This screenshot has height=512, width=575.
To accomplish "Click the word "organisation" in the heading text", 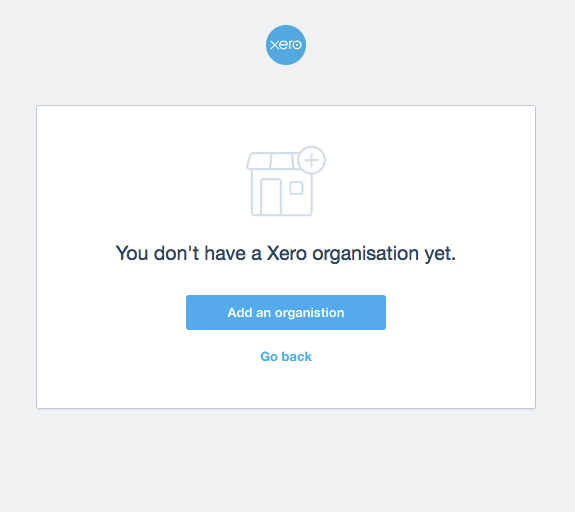I will [x=365, y=254].
